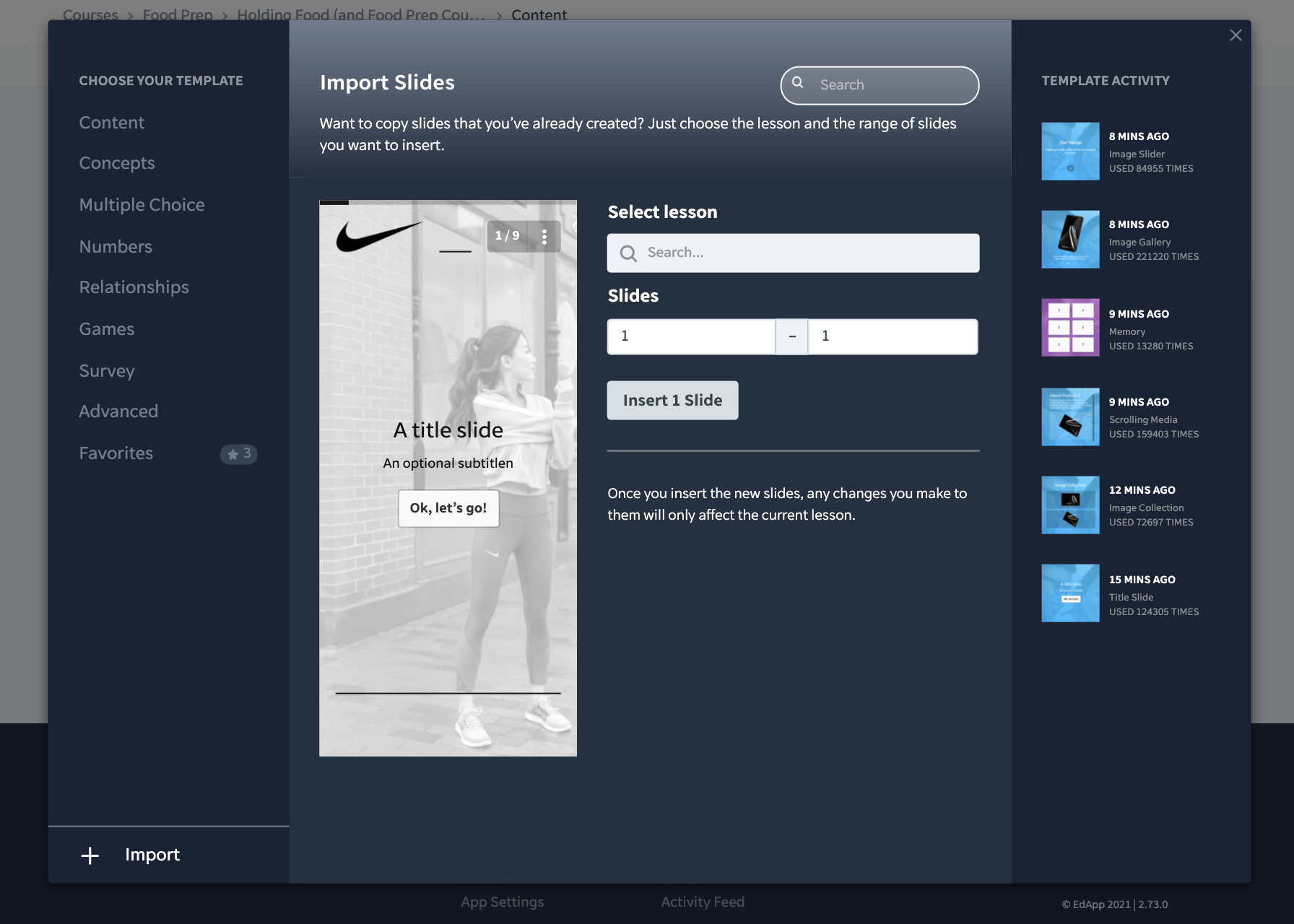The height and width of the screenshot is (924, 1294).
Task: Select the Image Collection template thumbnail
Action: [x=1070, y=505]
